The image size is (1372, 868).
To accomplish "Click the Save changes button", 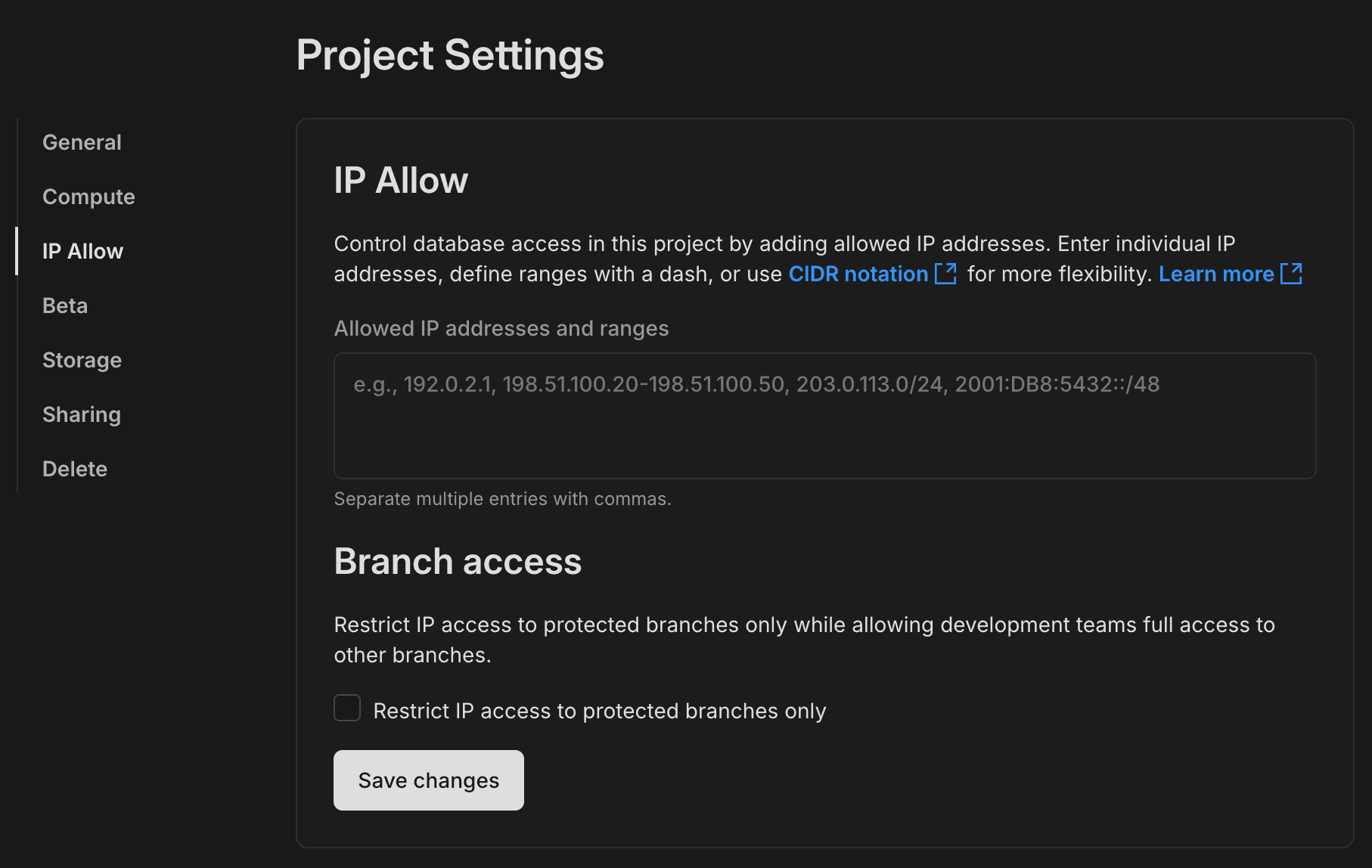I will (x=428, y=780).
